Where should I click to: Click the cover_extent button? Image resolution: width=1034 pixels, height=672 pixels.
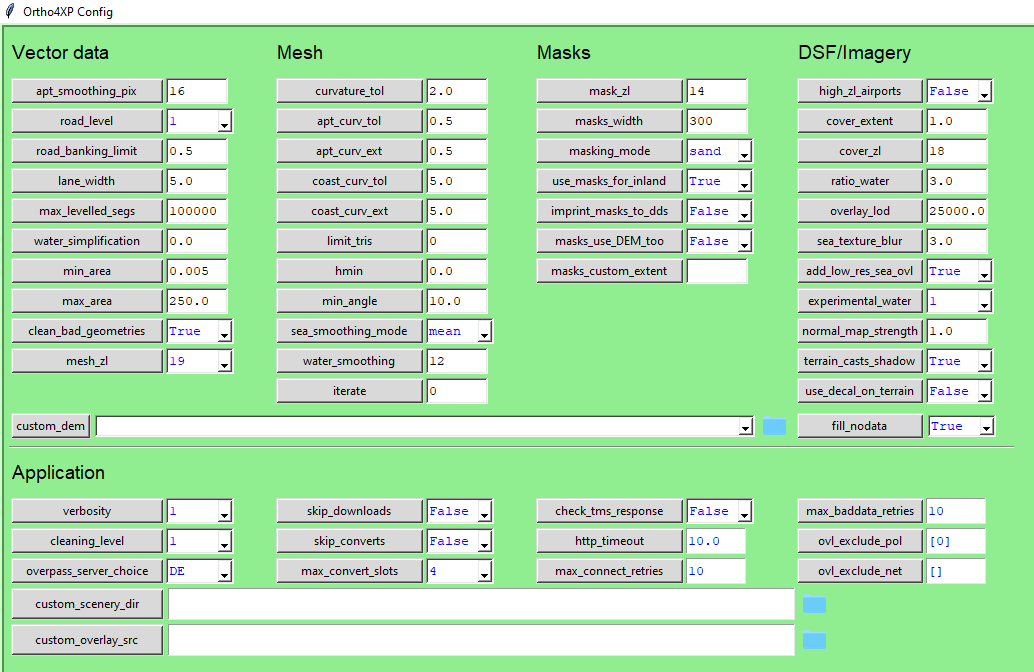(x=860, y=121)
